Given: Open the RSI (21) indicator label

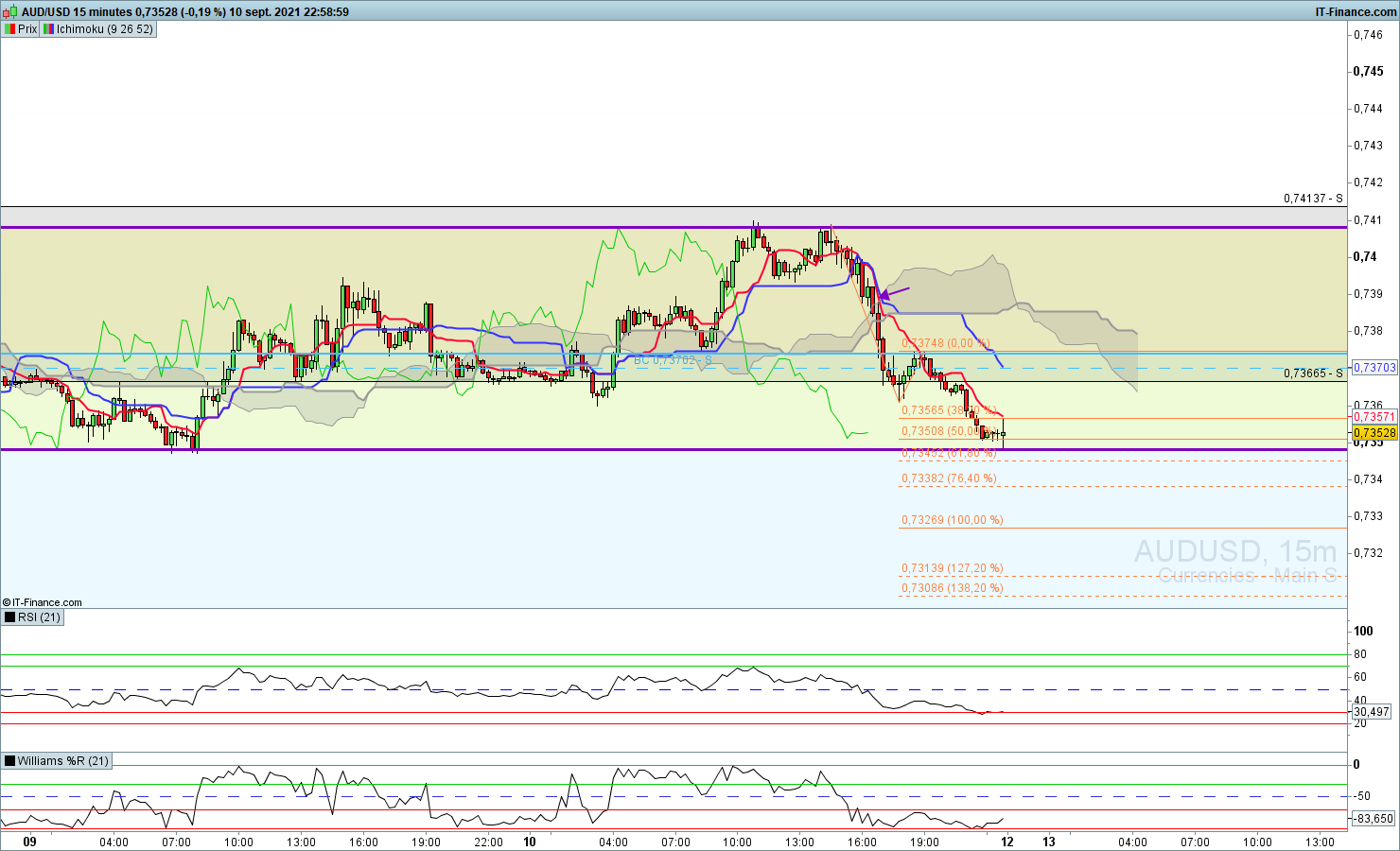Looking at the screenshot, I should (x=32, y=617).
